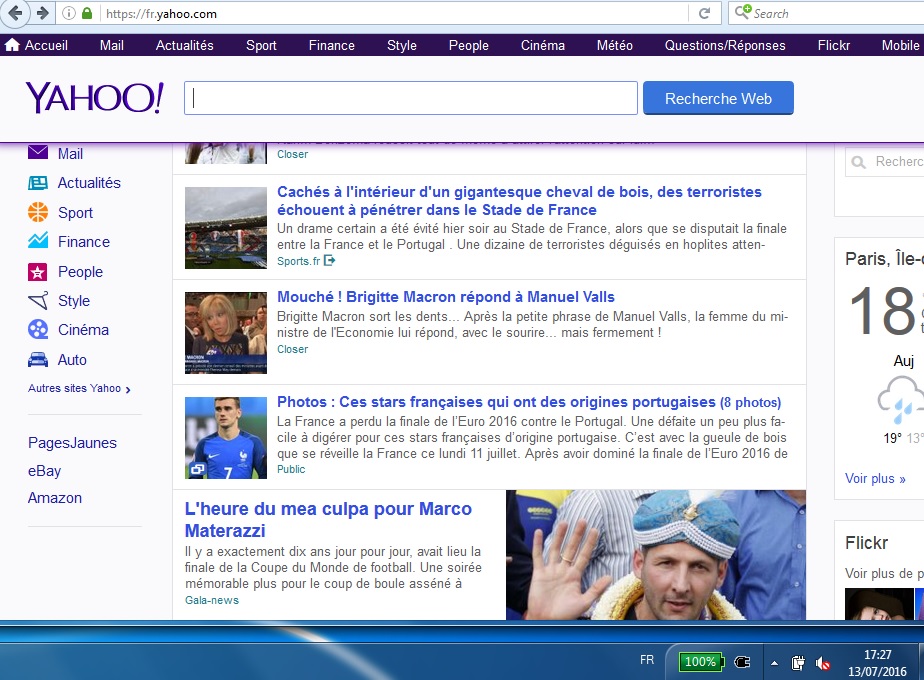The image size is (924, 680).
Task: Click the Cinéma film reel icon in sidebar
Action: click(x=38, y=329)
